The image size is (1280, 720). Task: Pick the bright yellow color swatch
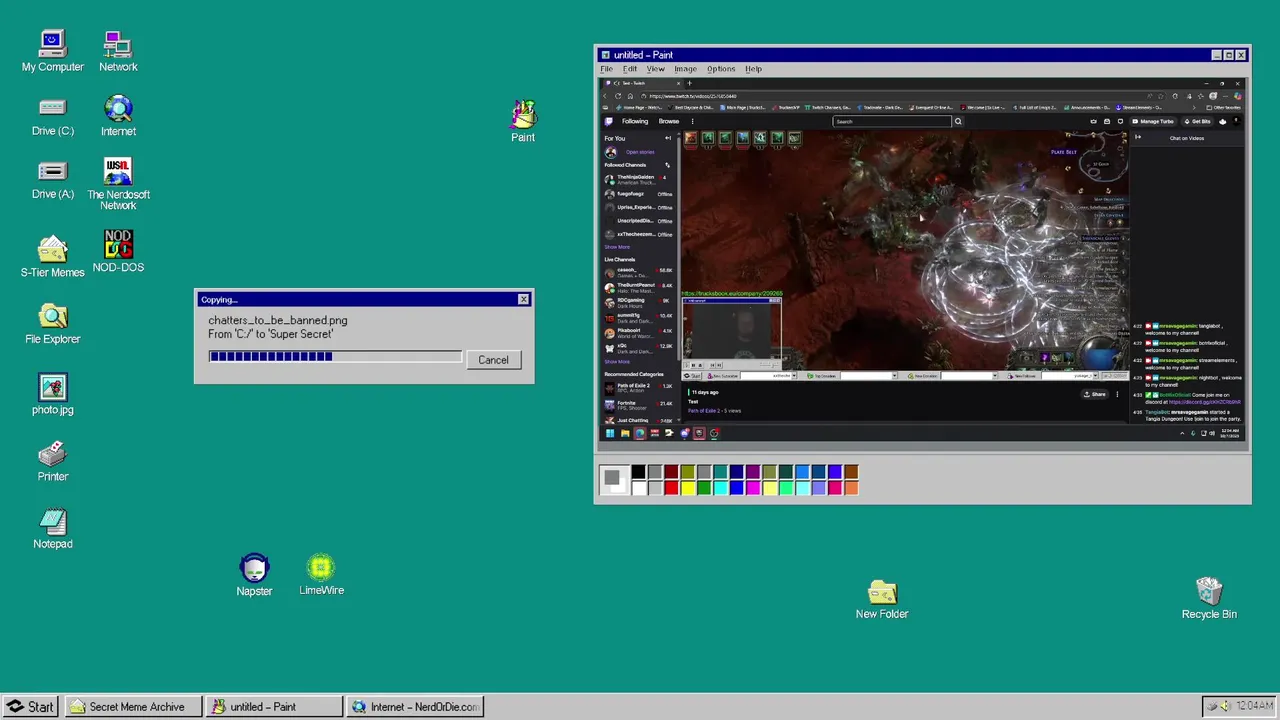point(688,488)
